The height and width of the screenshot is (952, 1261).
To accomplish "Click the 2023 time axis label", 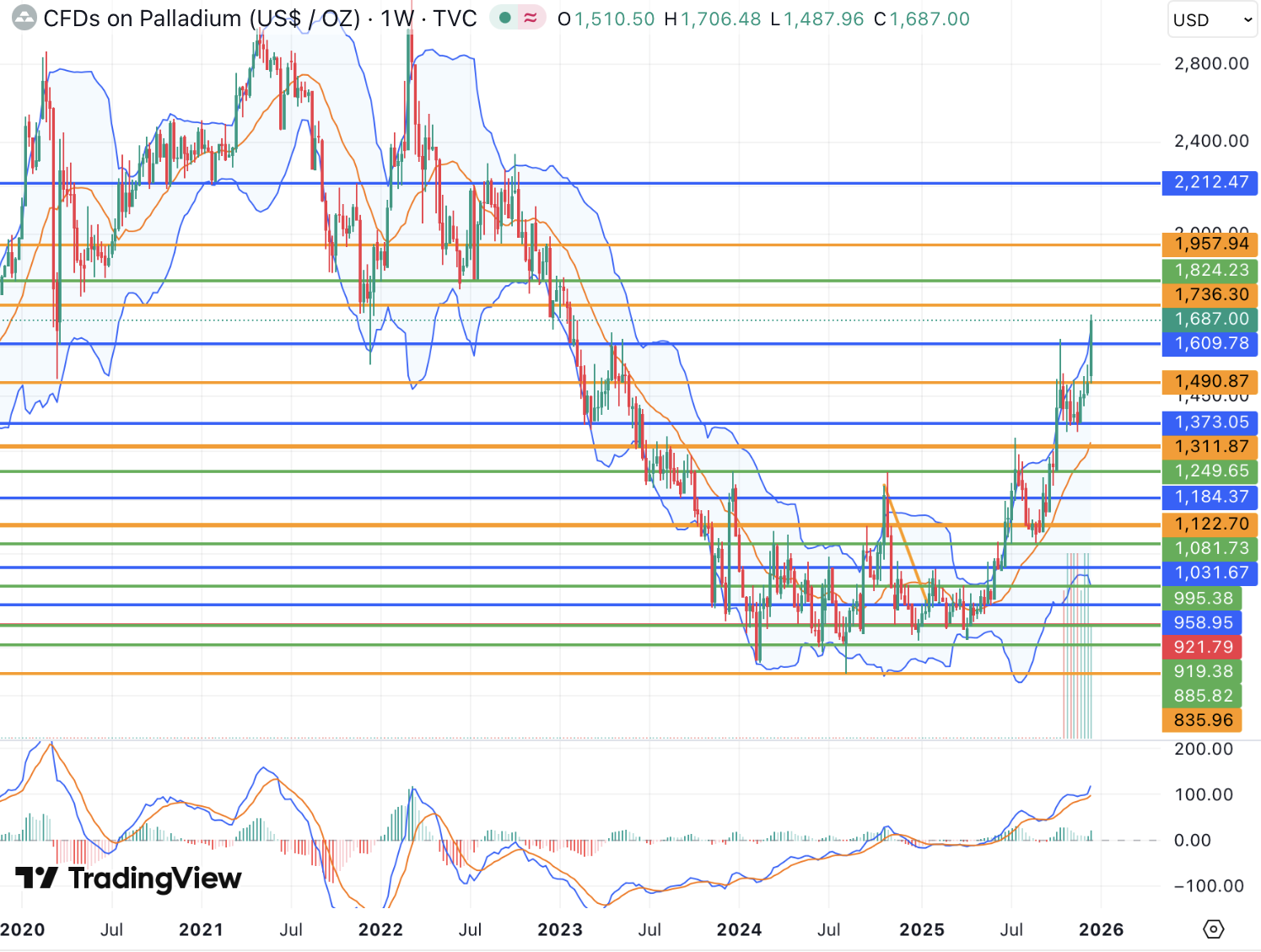I will point(560,929).
